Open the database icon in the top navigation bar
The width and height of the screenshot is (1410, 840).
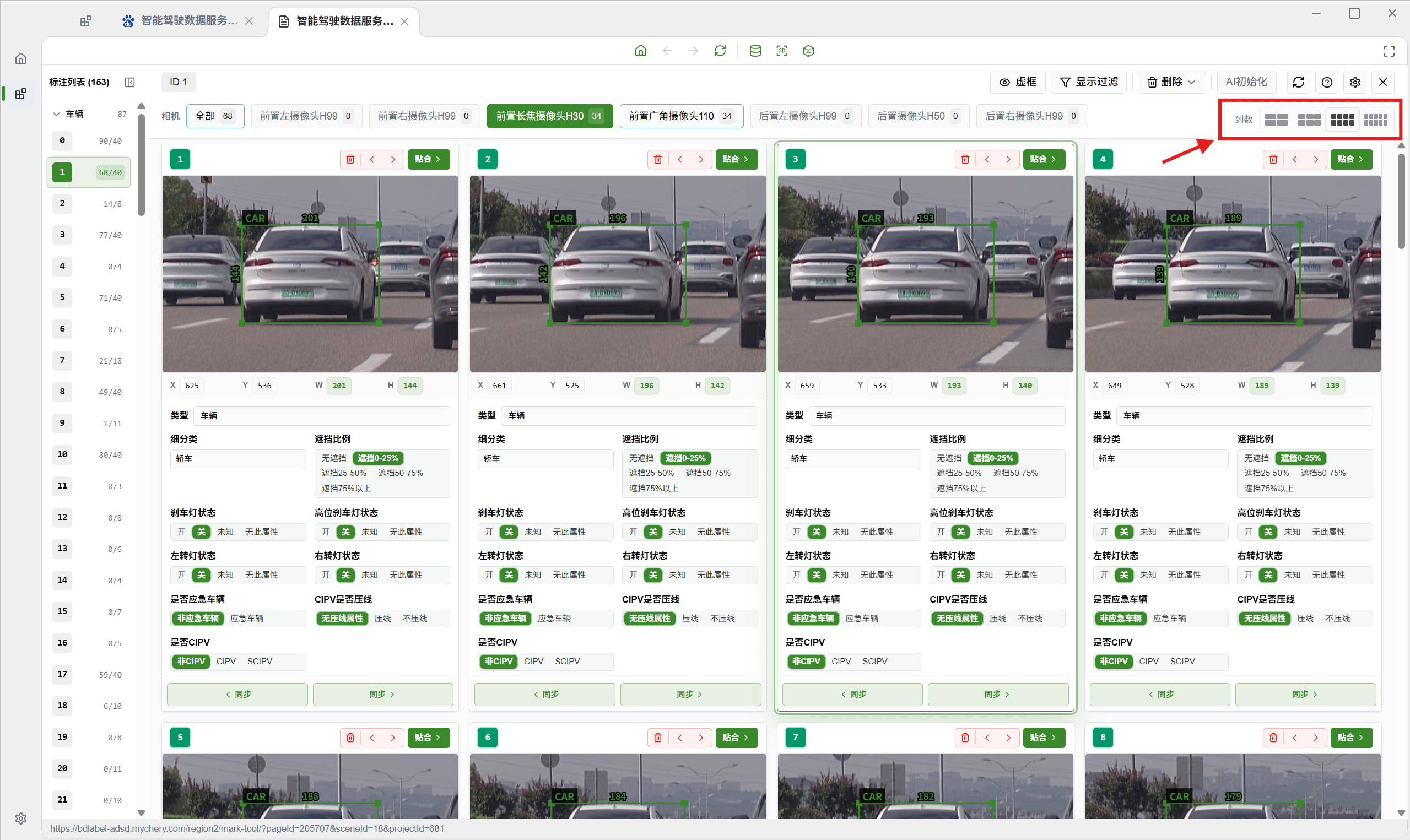755,51
